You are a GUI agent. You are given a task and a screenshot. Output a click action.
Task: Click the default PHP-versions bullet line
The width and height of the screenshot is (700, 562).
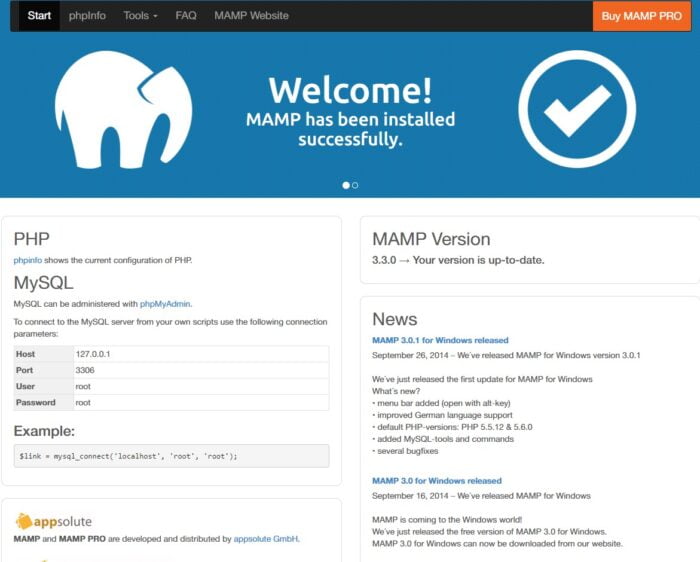452,427
